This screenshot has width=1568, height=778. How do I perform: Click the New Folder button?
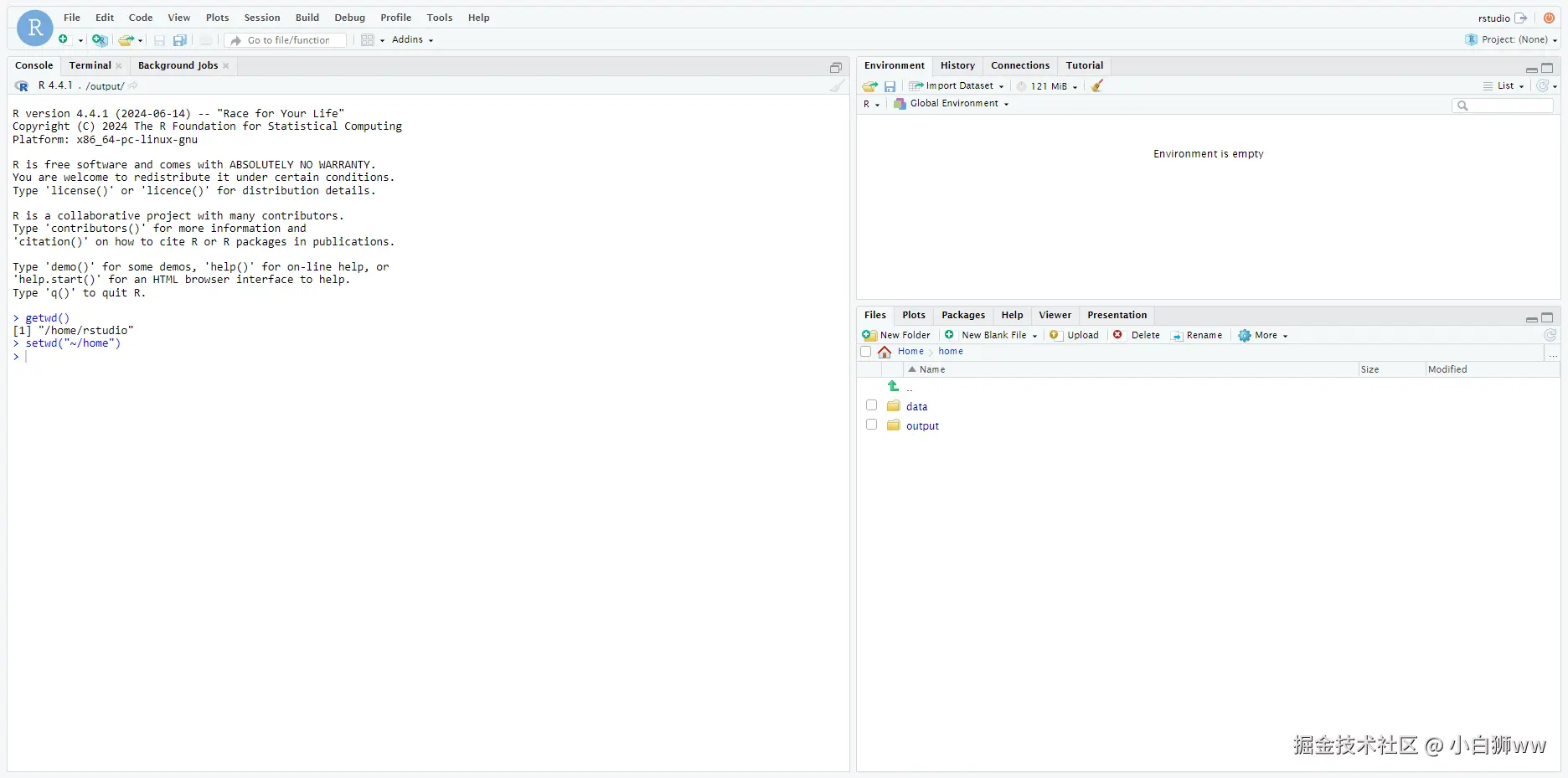coord(897,335)
